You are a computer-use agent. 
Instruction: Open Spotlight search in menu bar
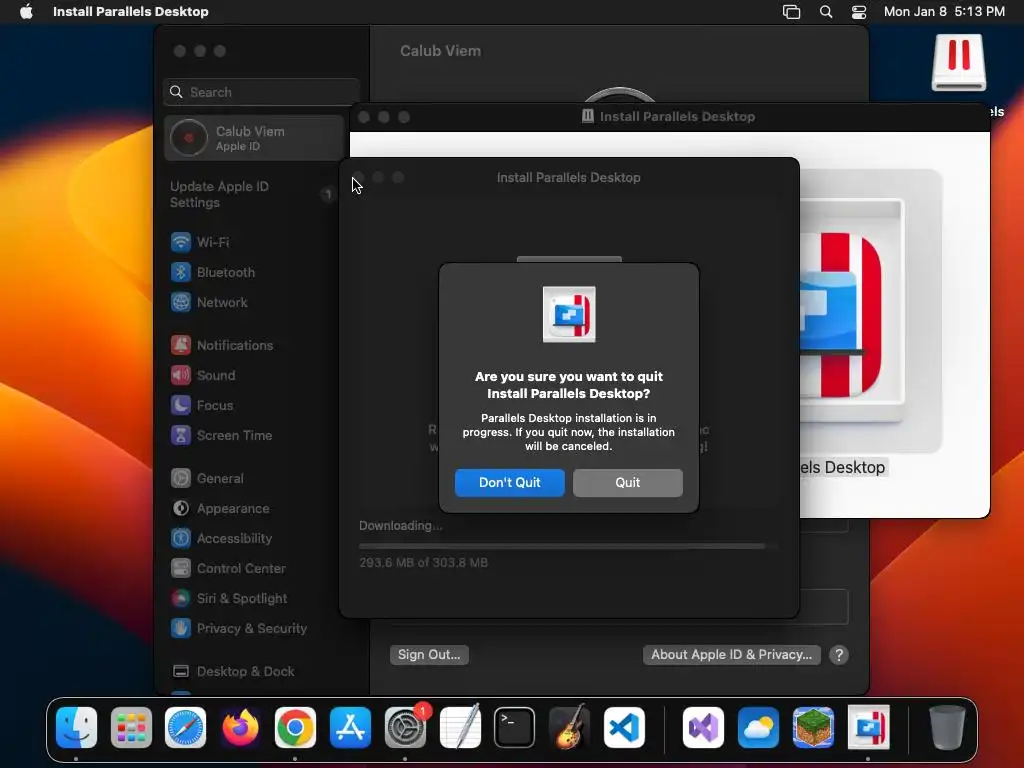tap(826, 12)
